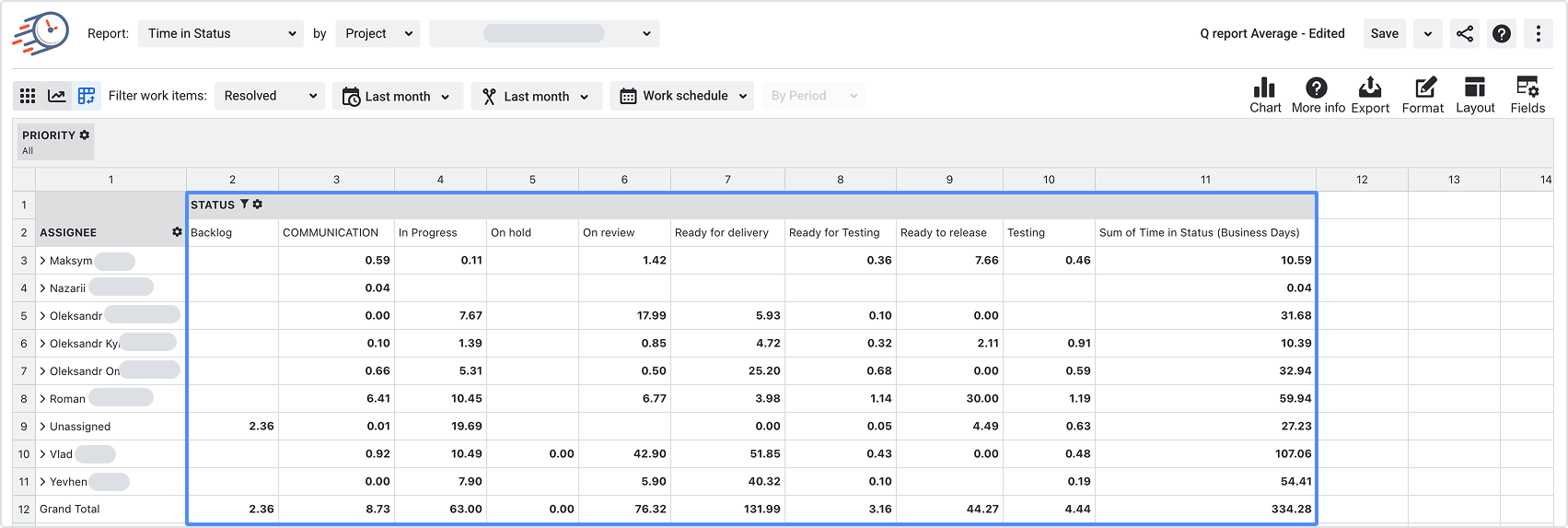The height and width of the screenshot is (528, 1568).
Task: Click the PRIORITY filter gear icon
Action: 85,135
